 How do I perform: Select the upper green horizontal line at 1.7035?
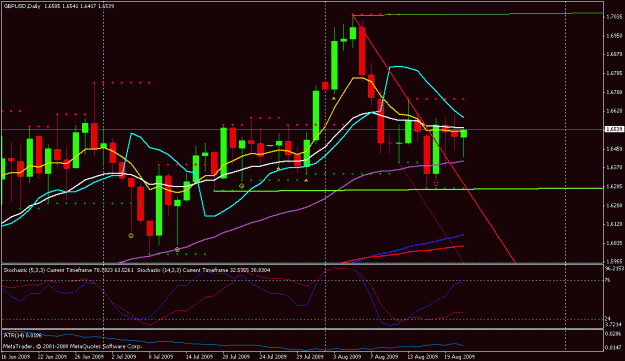tap(478, 14)
